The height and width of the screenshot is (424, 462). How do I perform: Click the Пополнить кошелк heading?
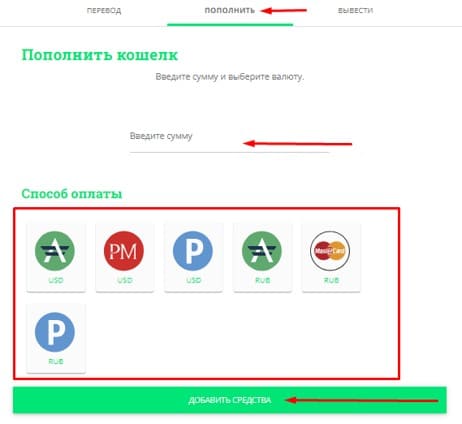pyautogui.click(x=100, y=55)
